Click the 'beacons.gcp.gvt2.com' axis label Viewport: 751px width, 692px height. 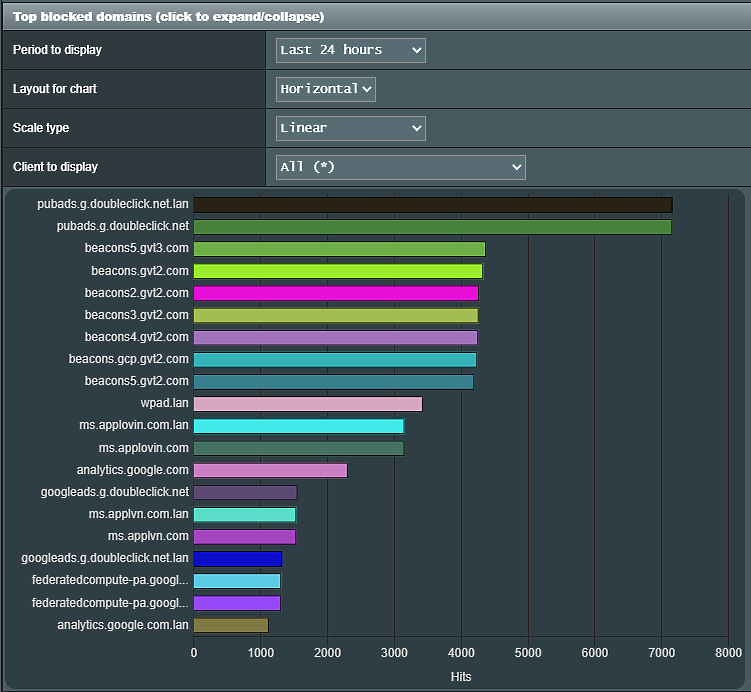tap(128, 359)
